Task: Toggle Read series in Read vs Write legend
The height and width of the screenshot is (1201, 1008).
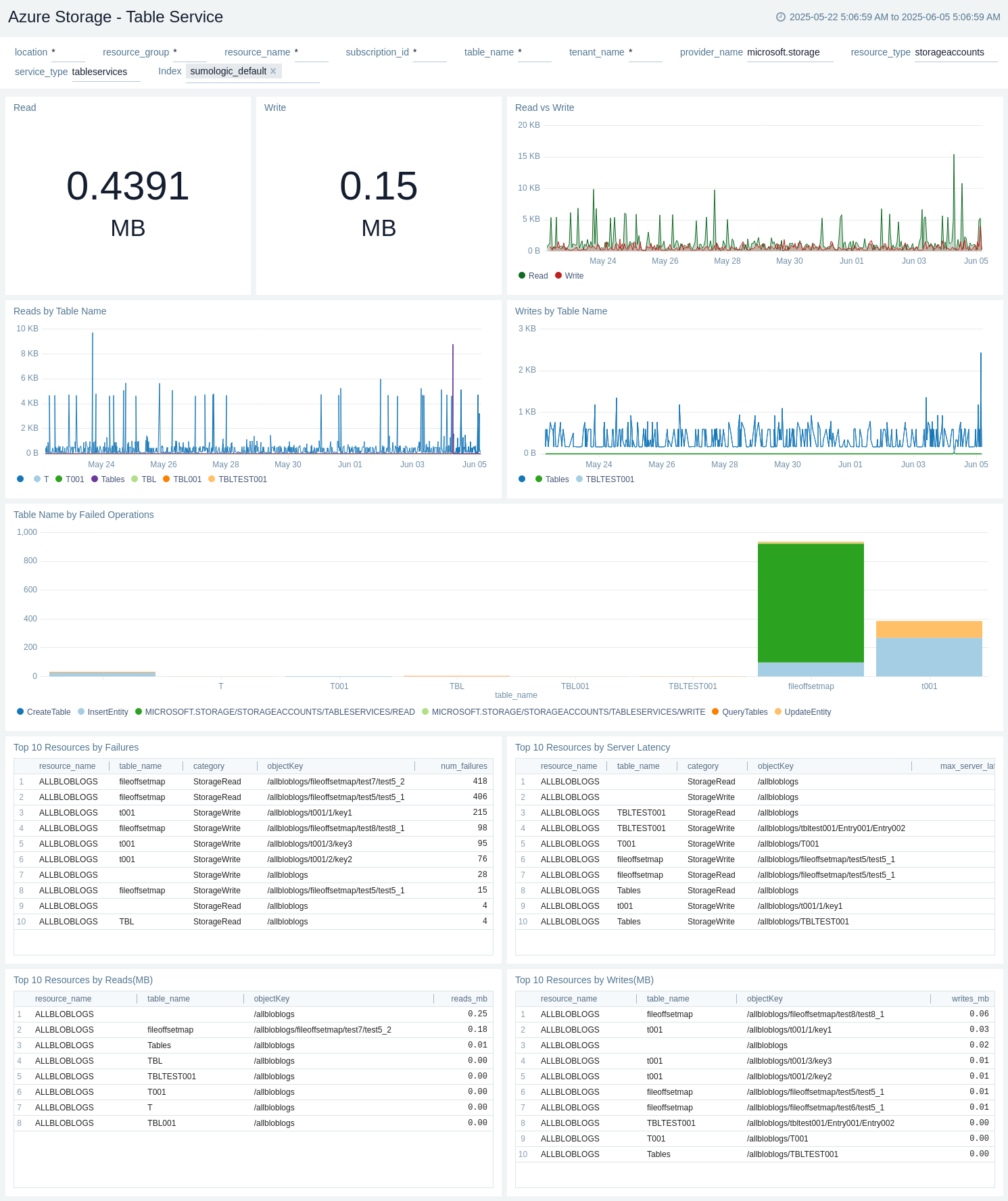Action: [533, 276]
